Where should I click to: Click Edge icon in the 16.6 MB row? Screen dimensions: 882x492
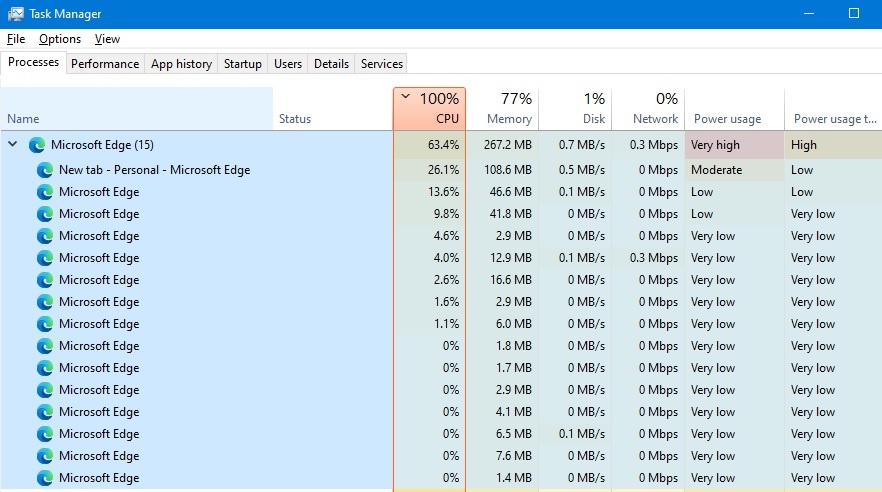[44, 279]
